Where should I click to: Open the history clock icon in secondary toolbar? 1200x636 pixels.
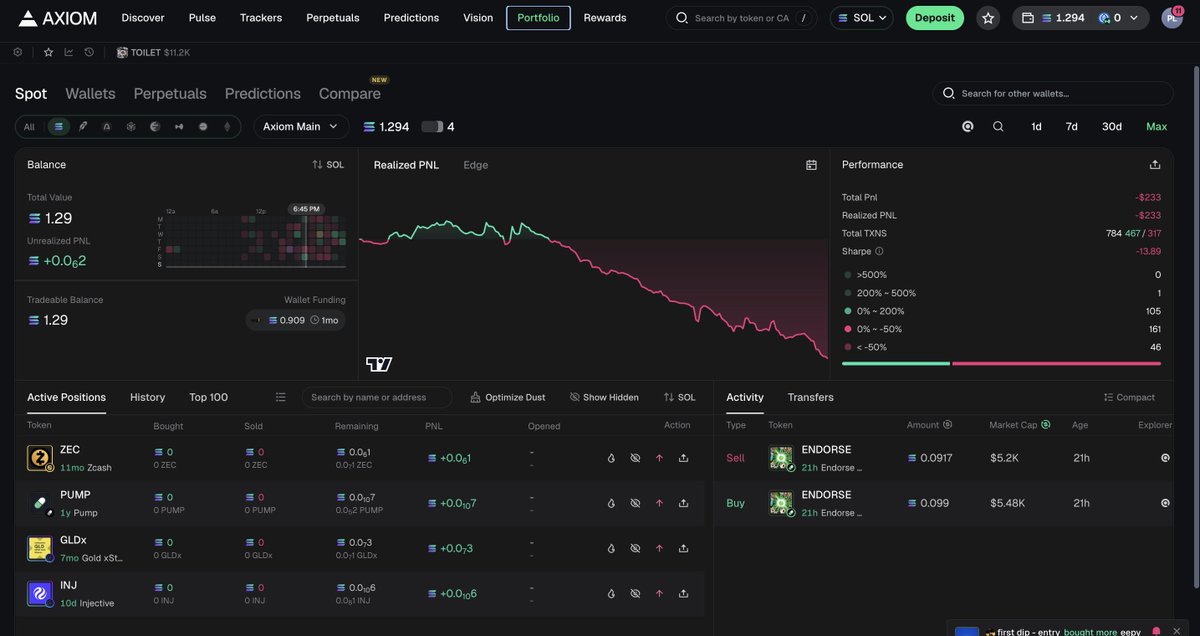(x=89, y=52)
